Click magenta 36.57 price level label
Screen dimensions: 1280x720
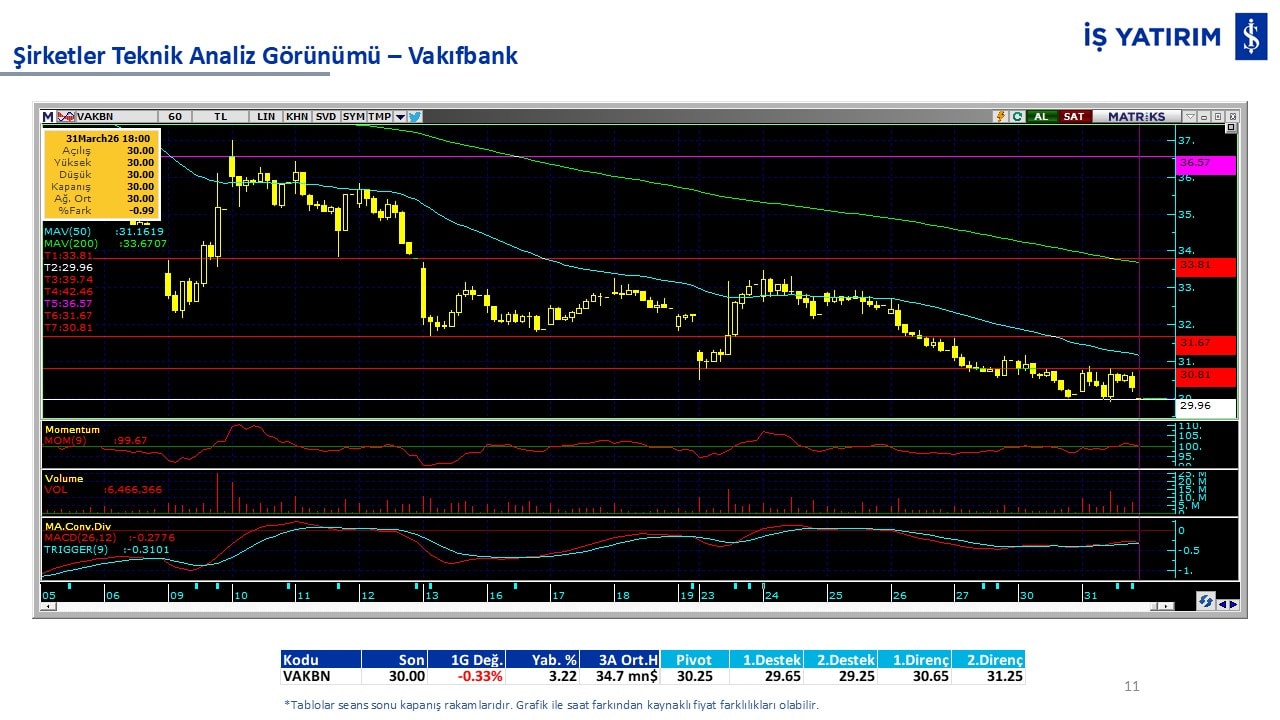[x=1206, y=164]
